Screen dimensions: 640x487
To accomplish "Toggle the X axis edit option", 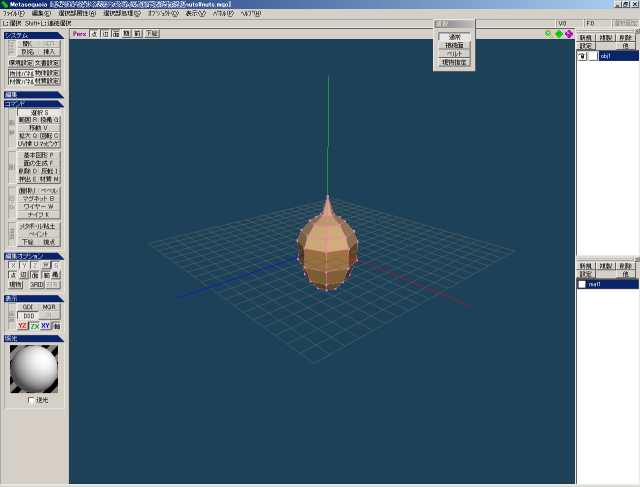I will pos(13,265).
